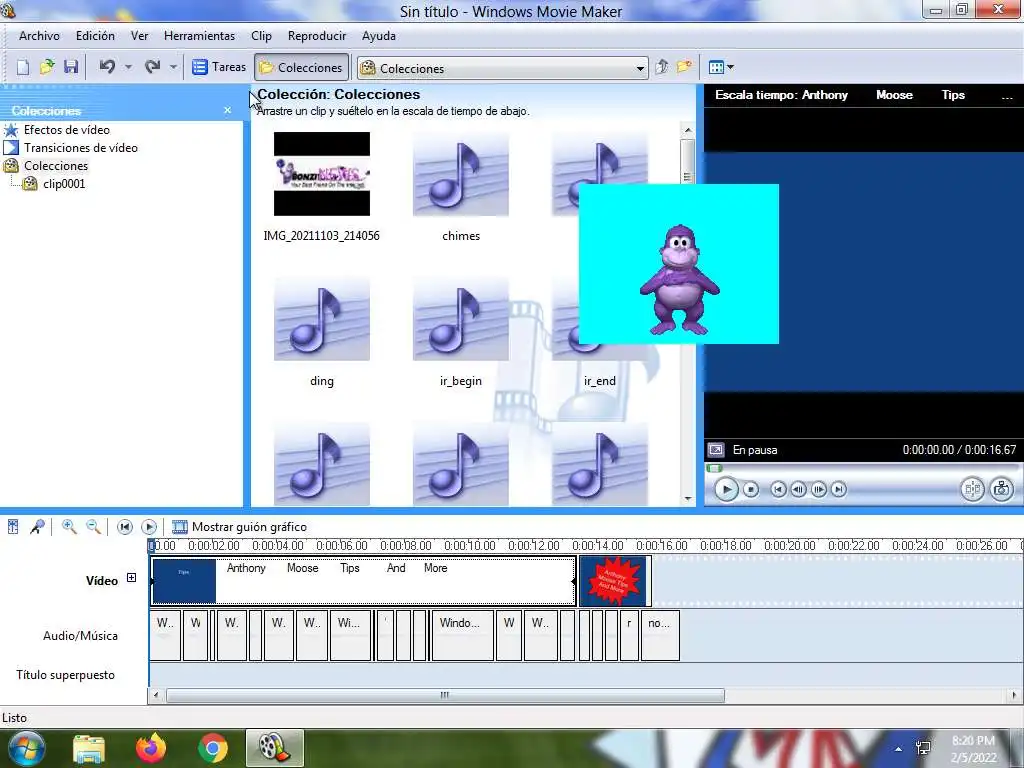This screenshot has height=768, width=1024.
Task: Undo the last action
Action: [x=107, y=67]
